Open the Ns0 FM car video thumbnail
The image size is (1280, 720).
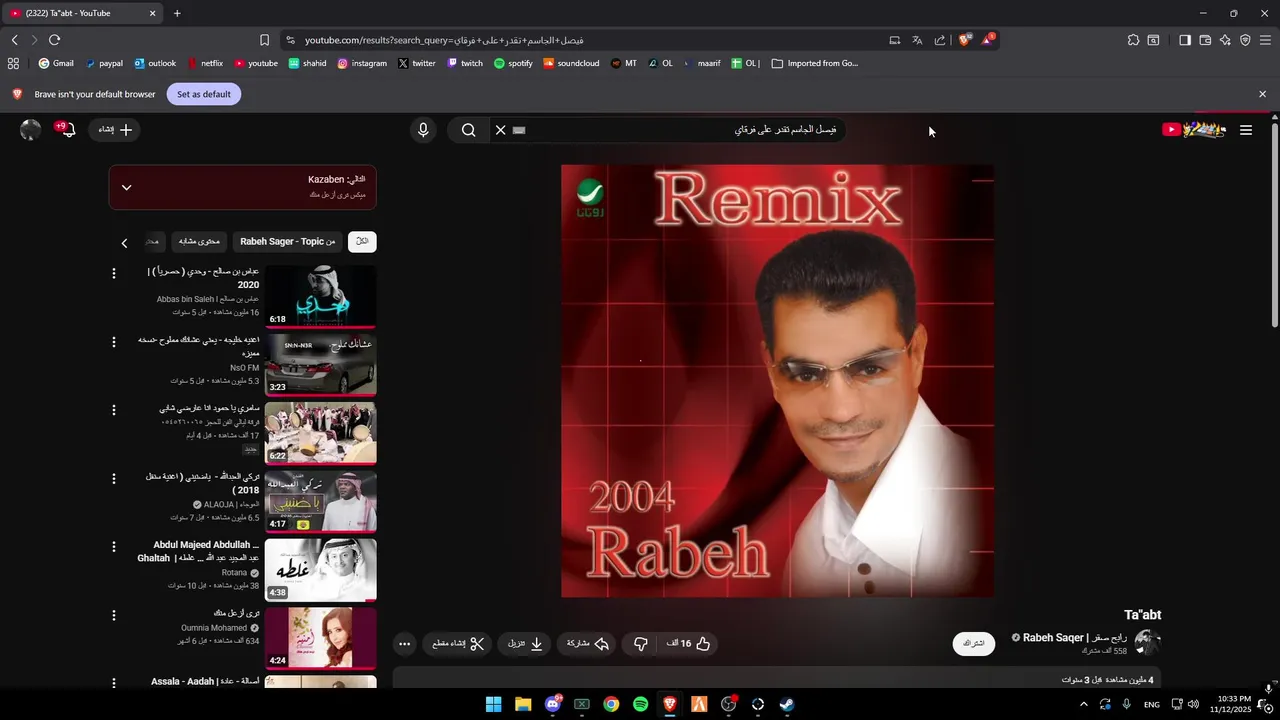[x=320, y=365]
